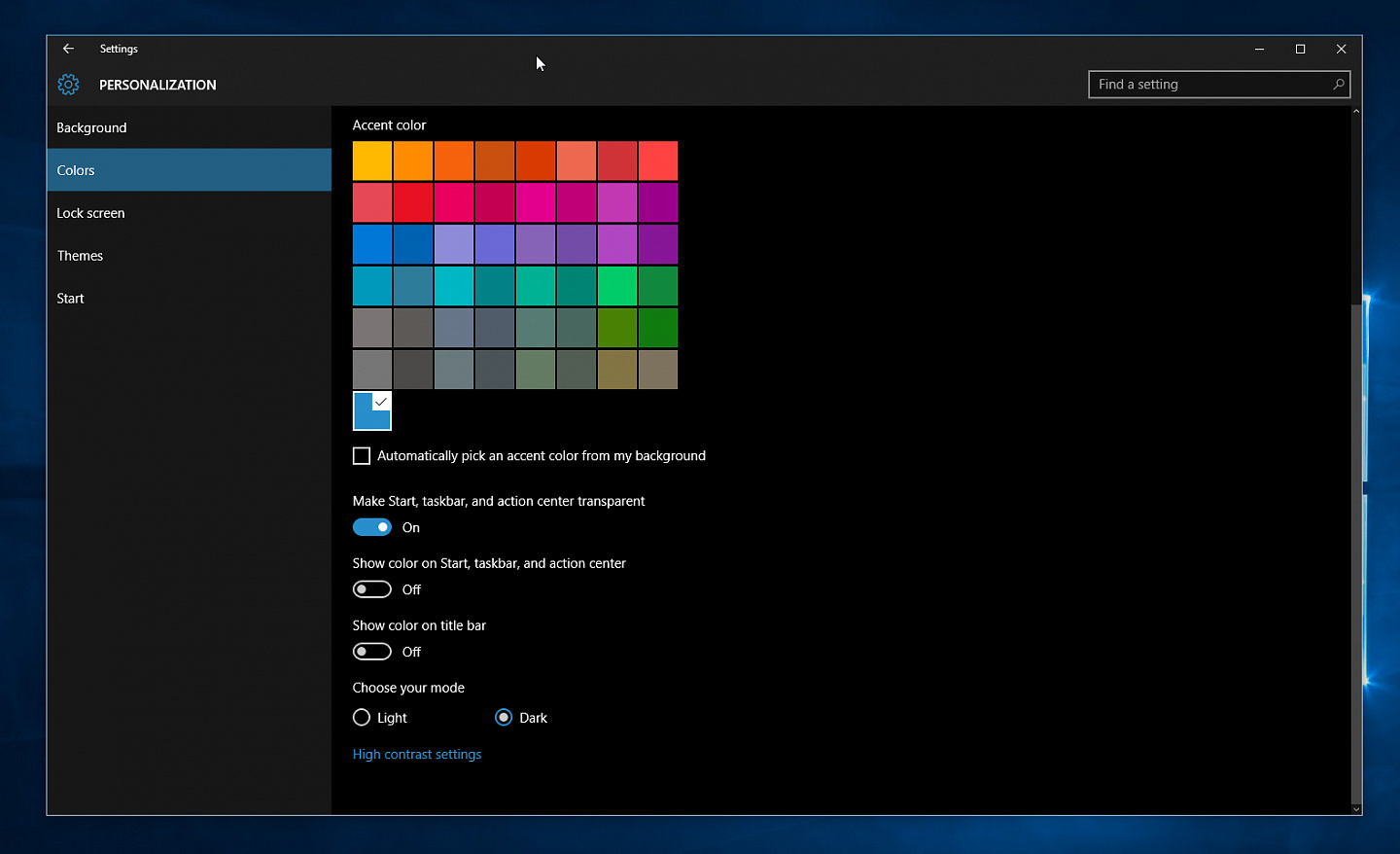Enable Show color on Start, taskbar toggle
This screenshot has width=1400, height=854.
pos(372,589)
